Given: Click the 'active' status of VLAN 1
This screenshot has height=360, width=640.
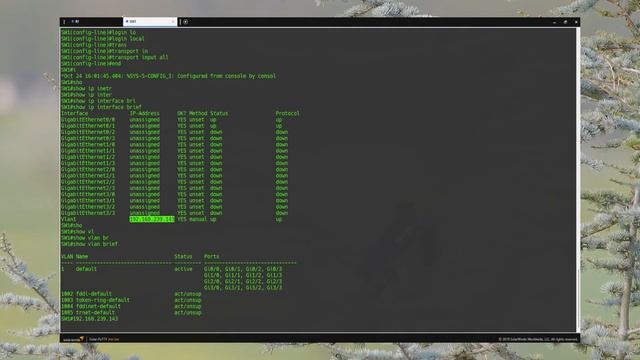Looking at the screenshot, I should pos(183,269).
